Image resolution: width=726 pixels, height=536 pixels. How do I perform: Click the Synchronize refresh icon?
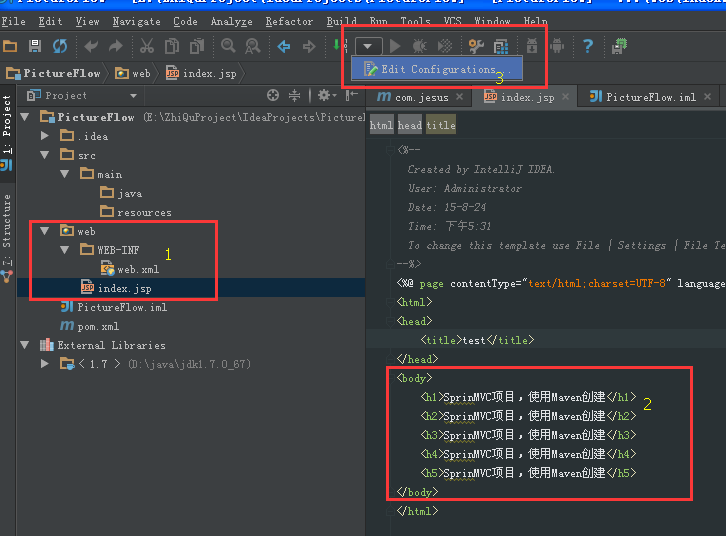(60, 46)
